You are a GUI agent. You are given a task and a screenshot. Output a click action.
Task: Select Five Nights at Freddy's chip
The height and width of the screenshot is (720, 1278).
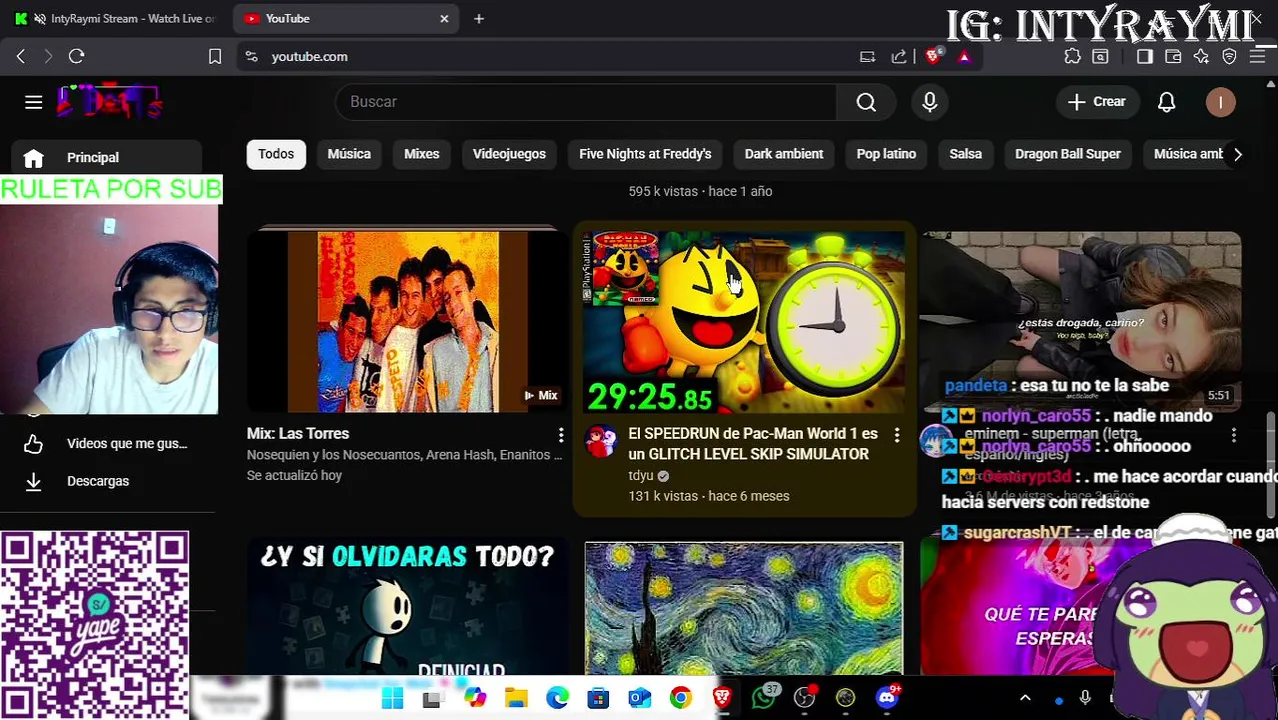[x=645, y=154]
